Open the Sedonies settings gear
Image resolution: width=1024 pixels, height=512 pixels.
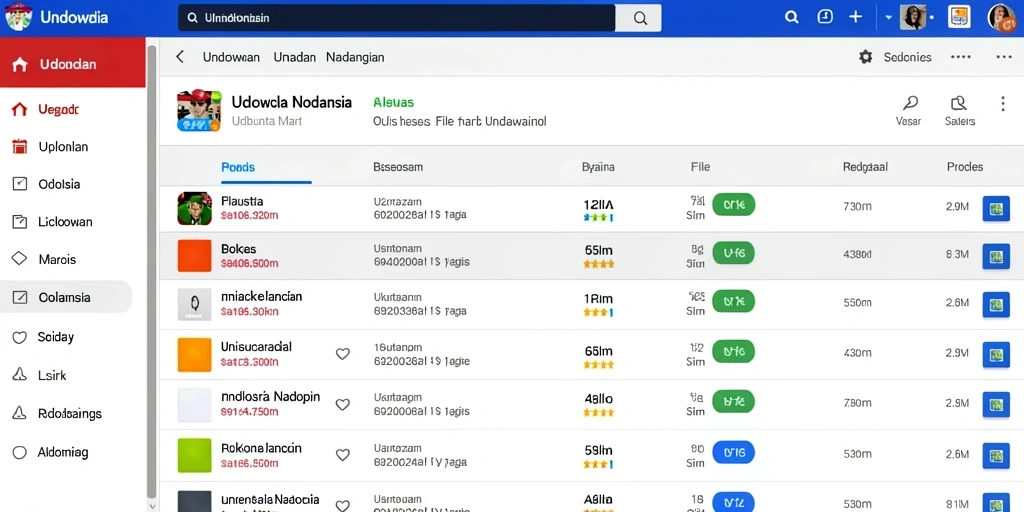pyautogui.click(x=865, y=57)
